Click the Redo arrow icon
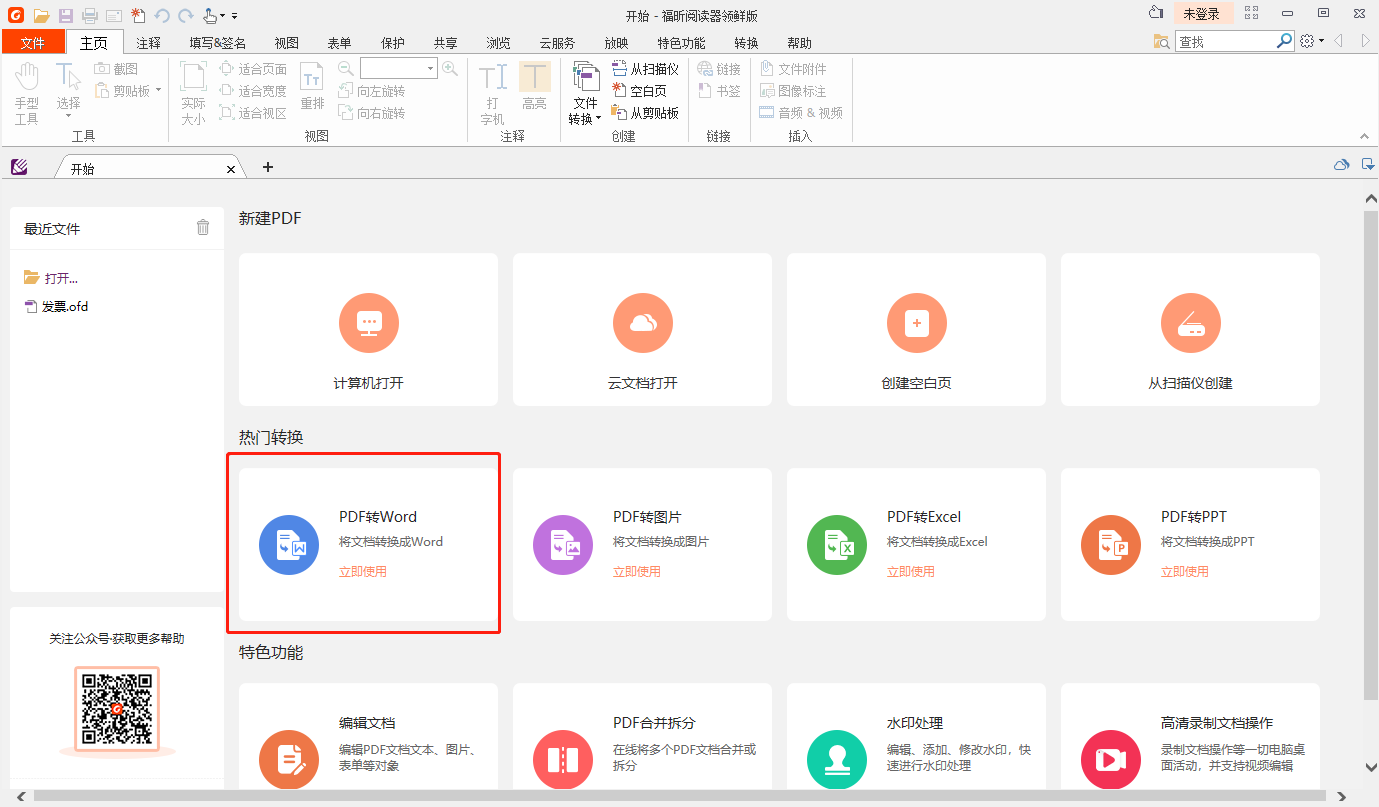 tap(185, 15)
